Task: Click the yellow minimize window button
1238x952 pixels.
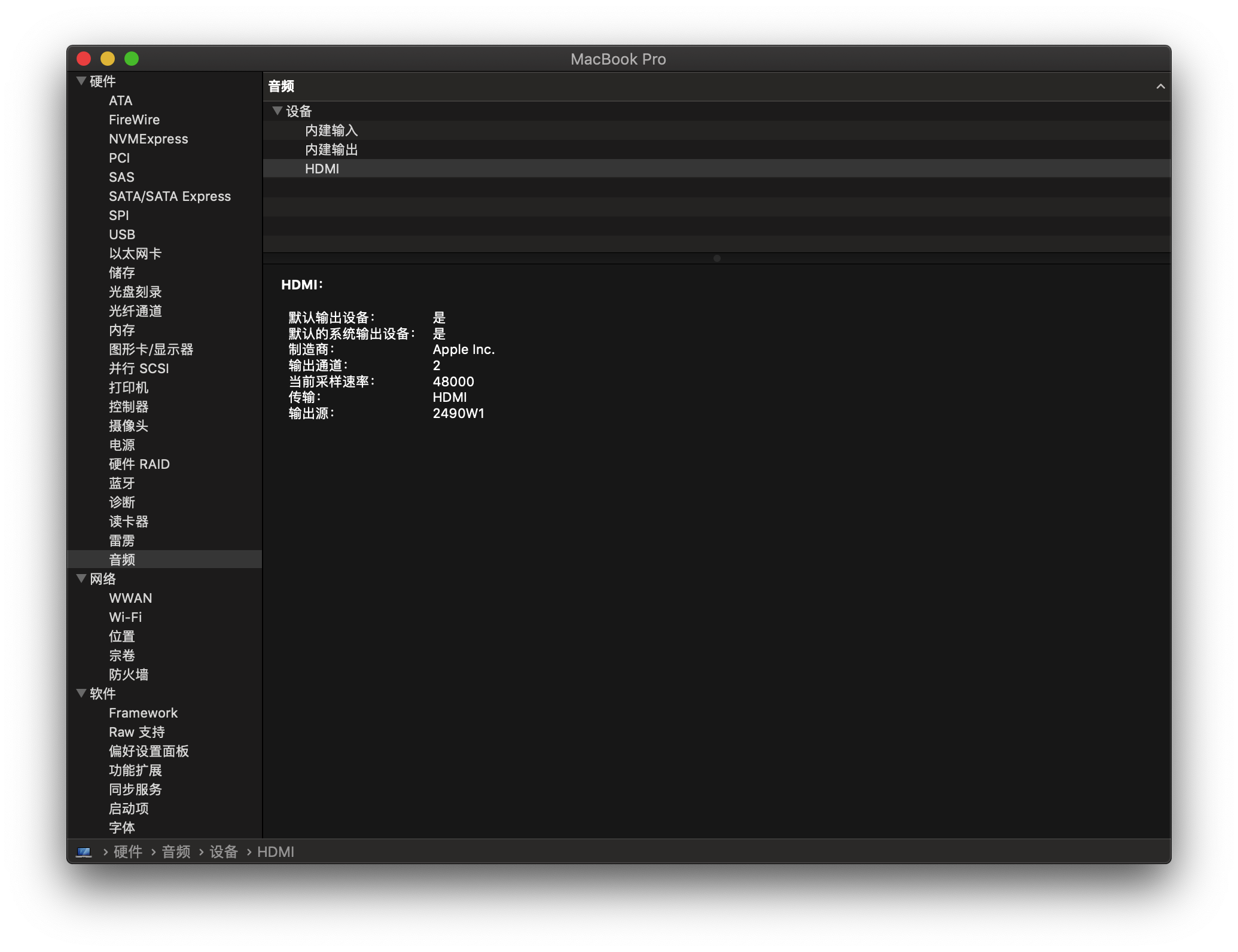Action: pos(108,59)
